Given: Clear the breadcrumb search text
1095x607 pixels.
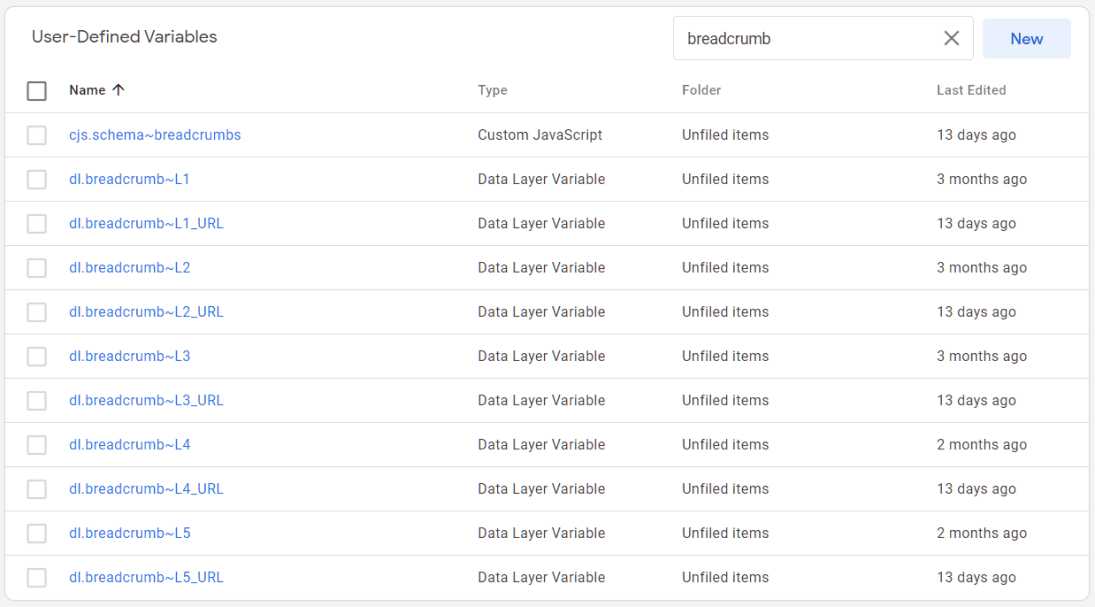Looking at the screenshot, I should pyautogui.click(x=951, y=38).
